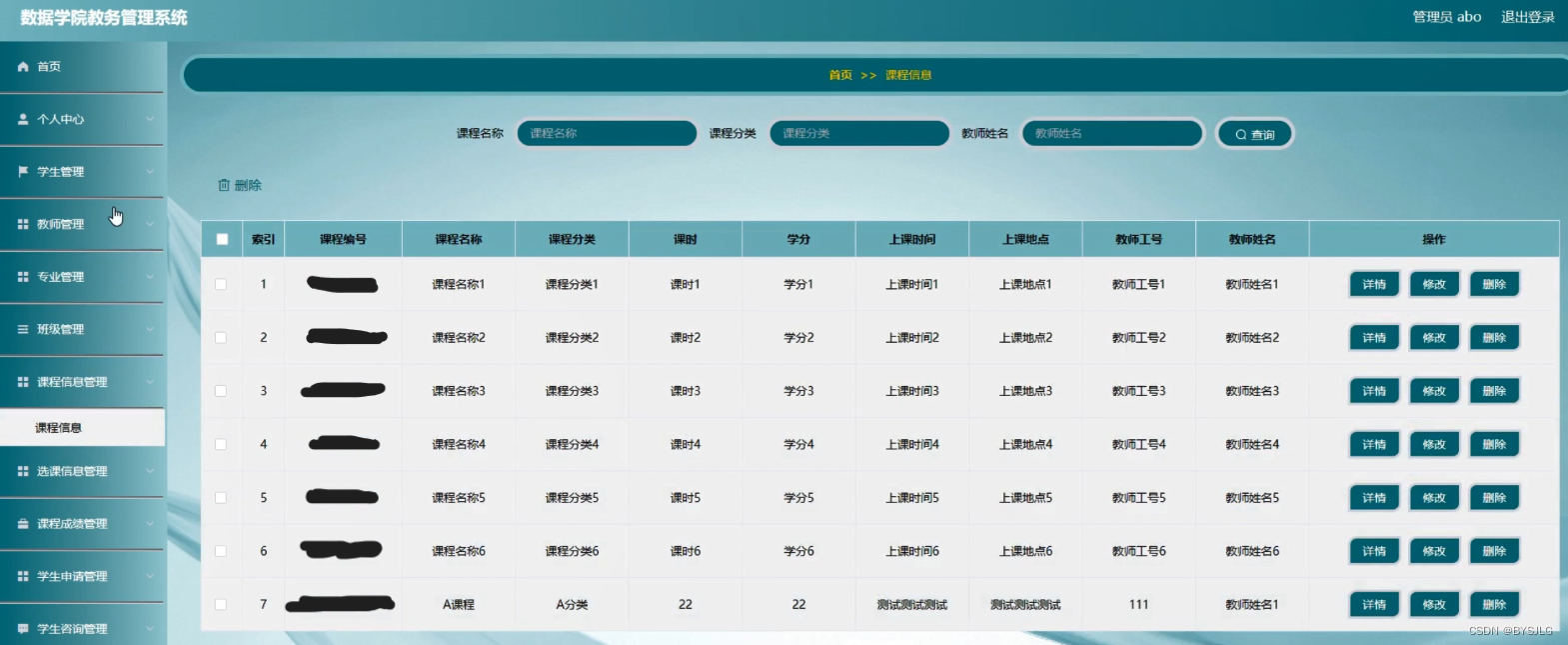Click the magnifier icon in the 查询 button

click(1241, 135)
